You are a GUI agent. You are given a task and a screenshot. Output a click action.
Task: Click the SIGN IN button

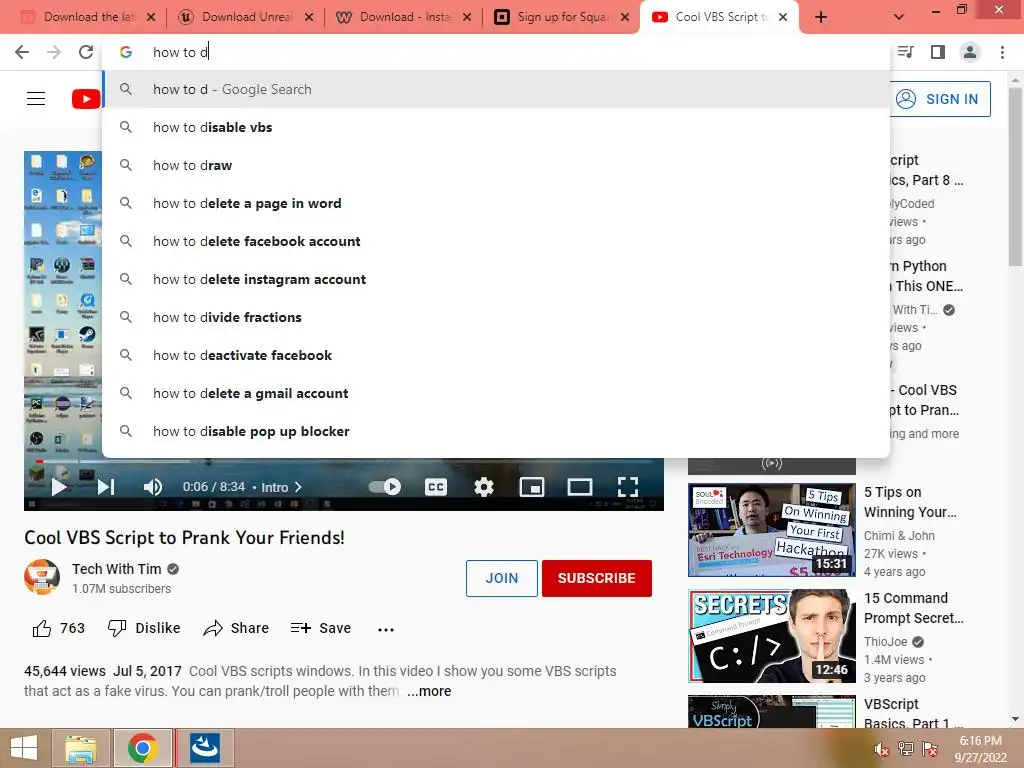tap(940, 99)
